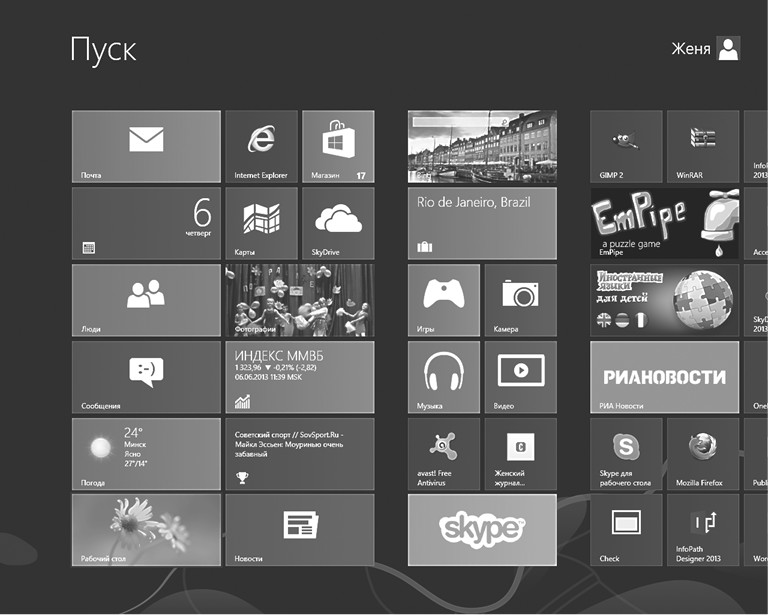Open the РИА Новости news tile
The width and height of the screenshot is (768, 615).
[x=664, y=377]
